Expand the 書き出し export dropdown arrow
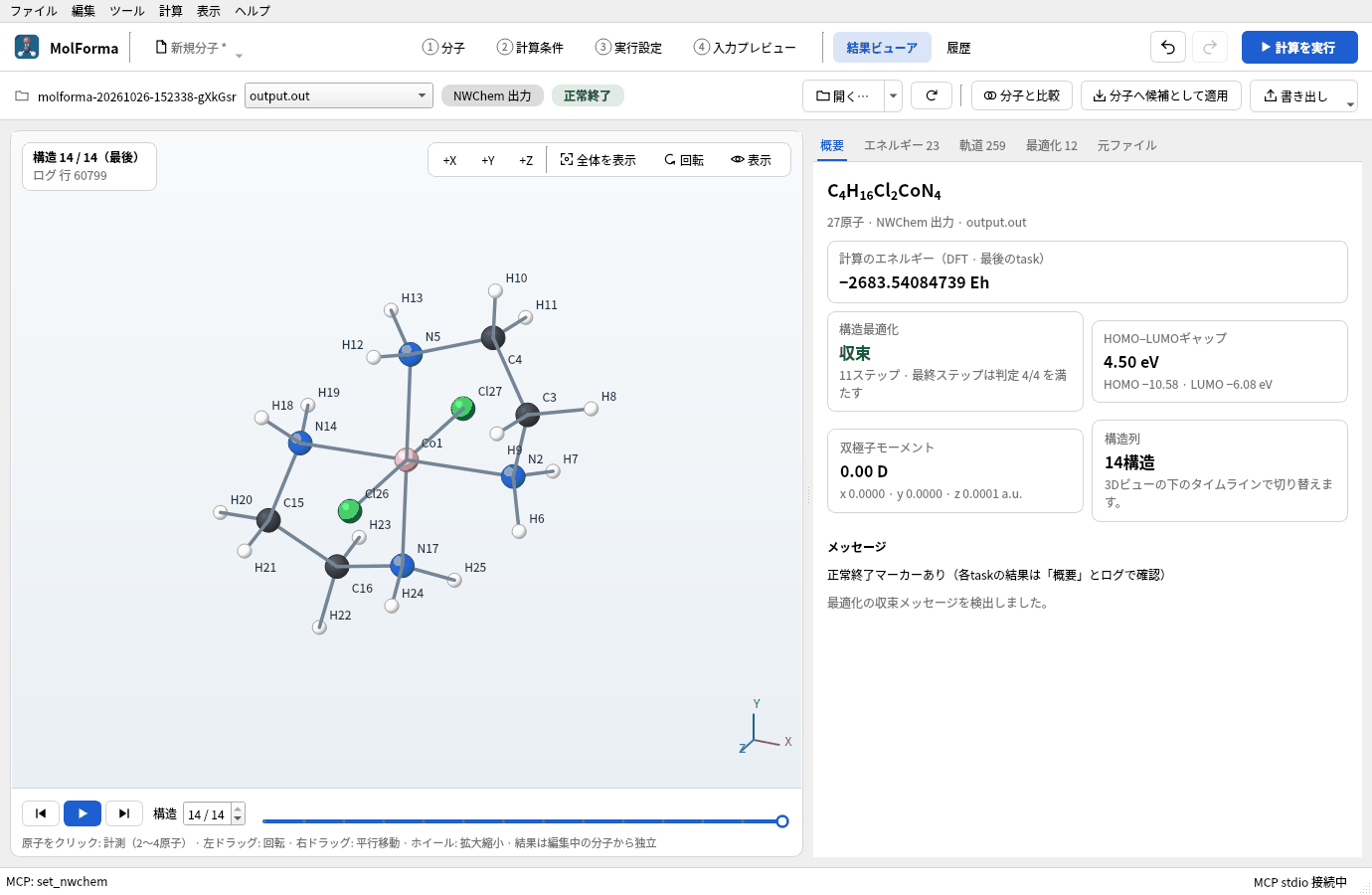 coord(1350,102)
